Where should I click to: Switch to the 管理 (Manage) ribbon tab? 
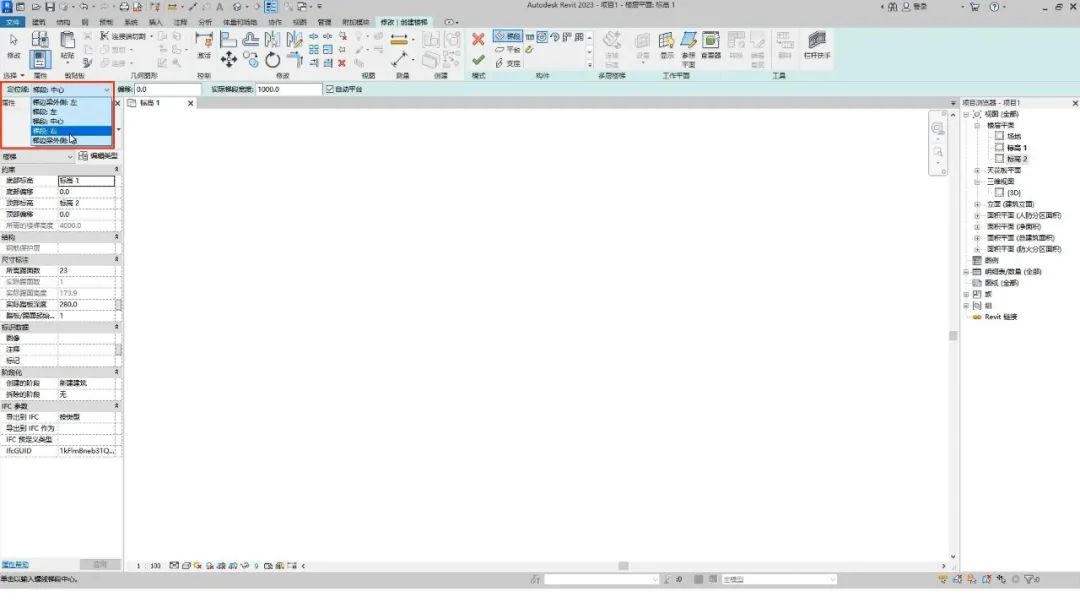[324, 22]
